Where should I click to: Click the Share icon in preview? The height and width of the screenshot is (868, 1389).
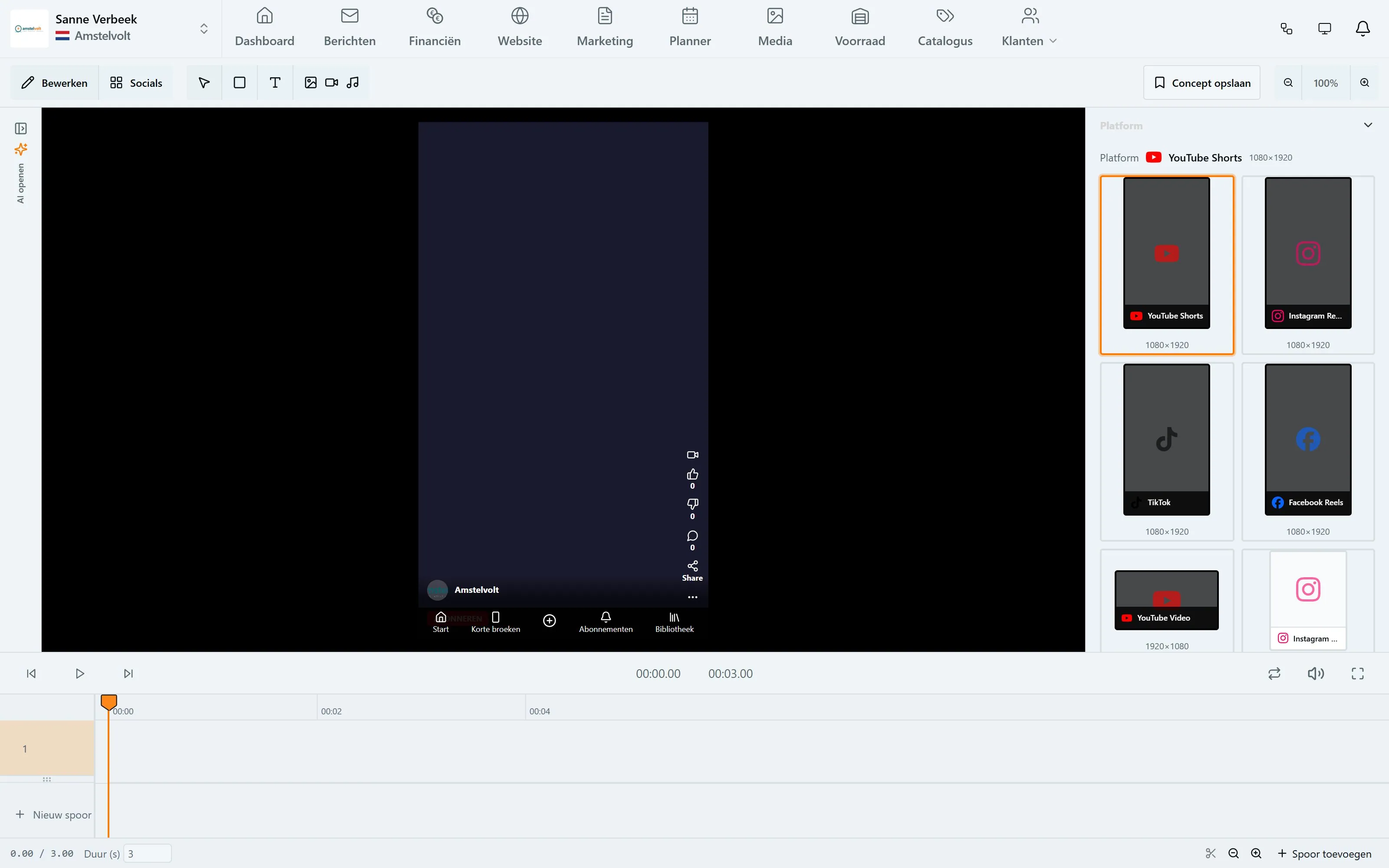[x=693, y=566]
